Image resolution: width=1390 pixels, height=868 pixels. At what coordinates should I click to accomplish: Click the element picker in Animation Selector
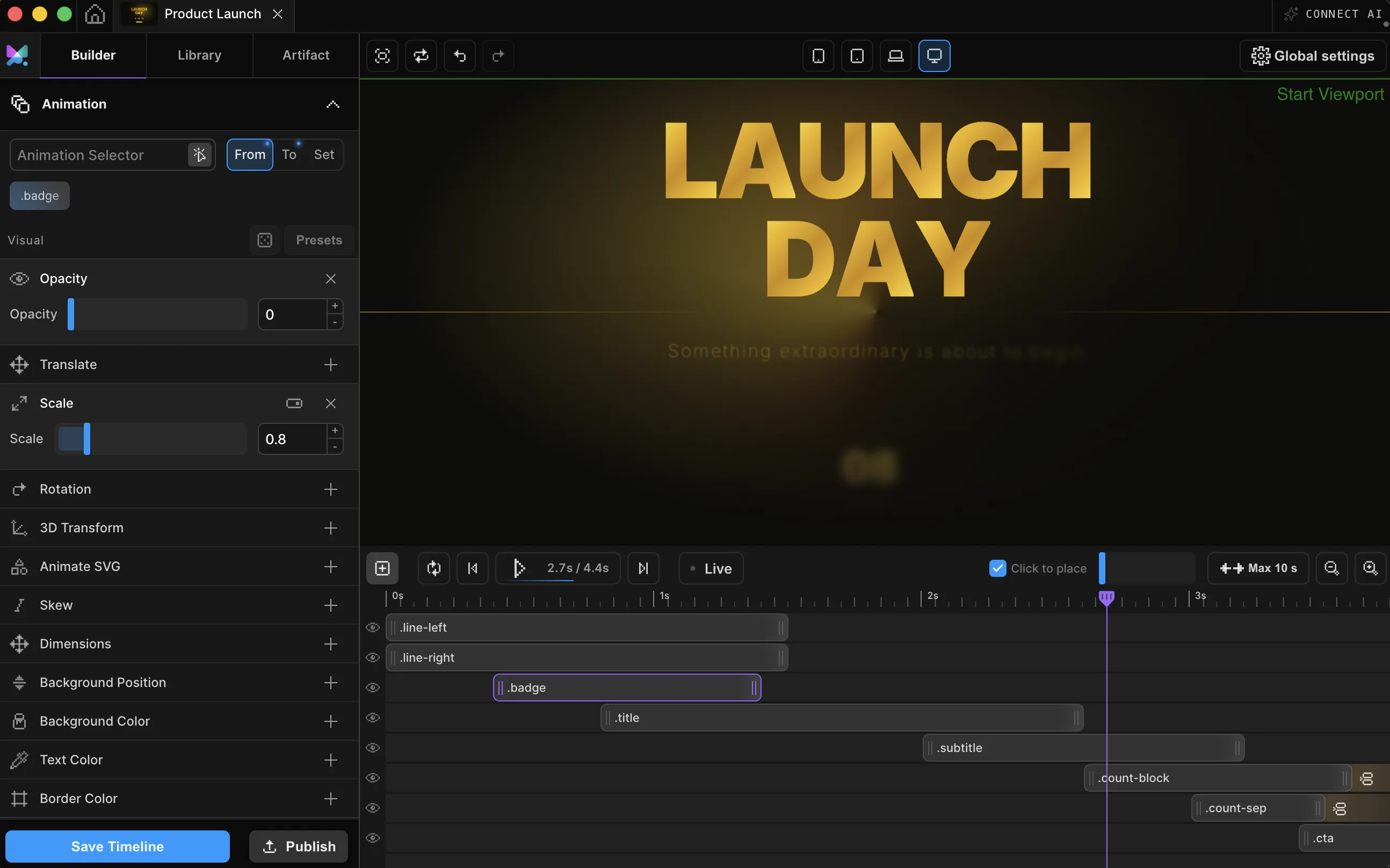click(x=199, y=155)
